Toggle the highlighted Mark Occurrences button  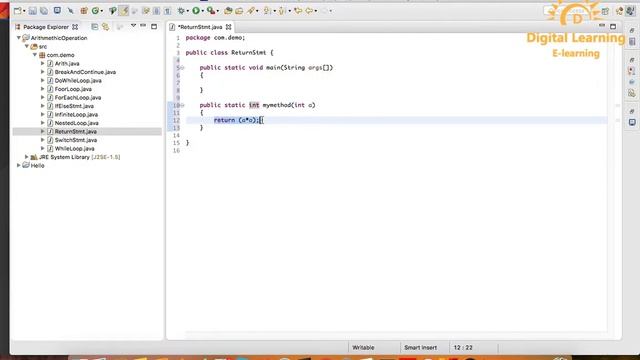tap(124, 11)
